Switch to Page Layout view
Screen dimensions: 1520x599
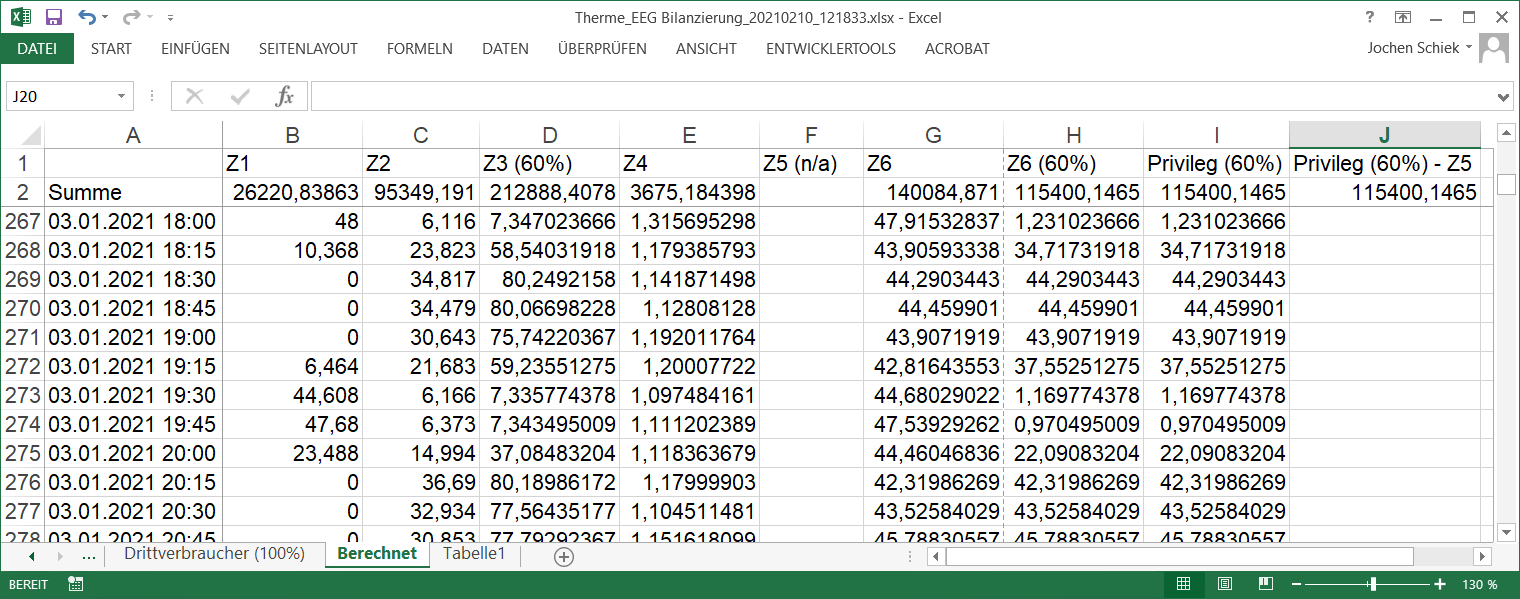coord(1224,584)
